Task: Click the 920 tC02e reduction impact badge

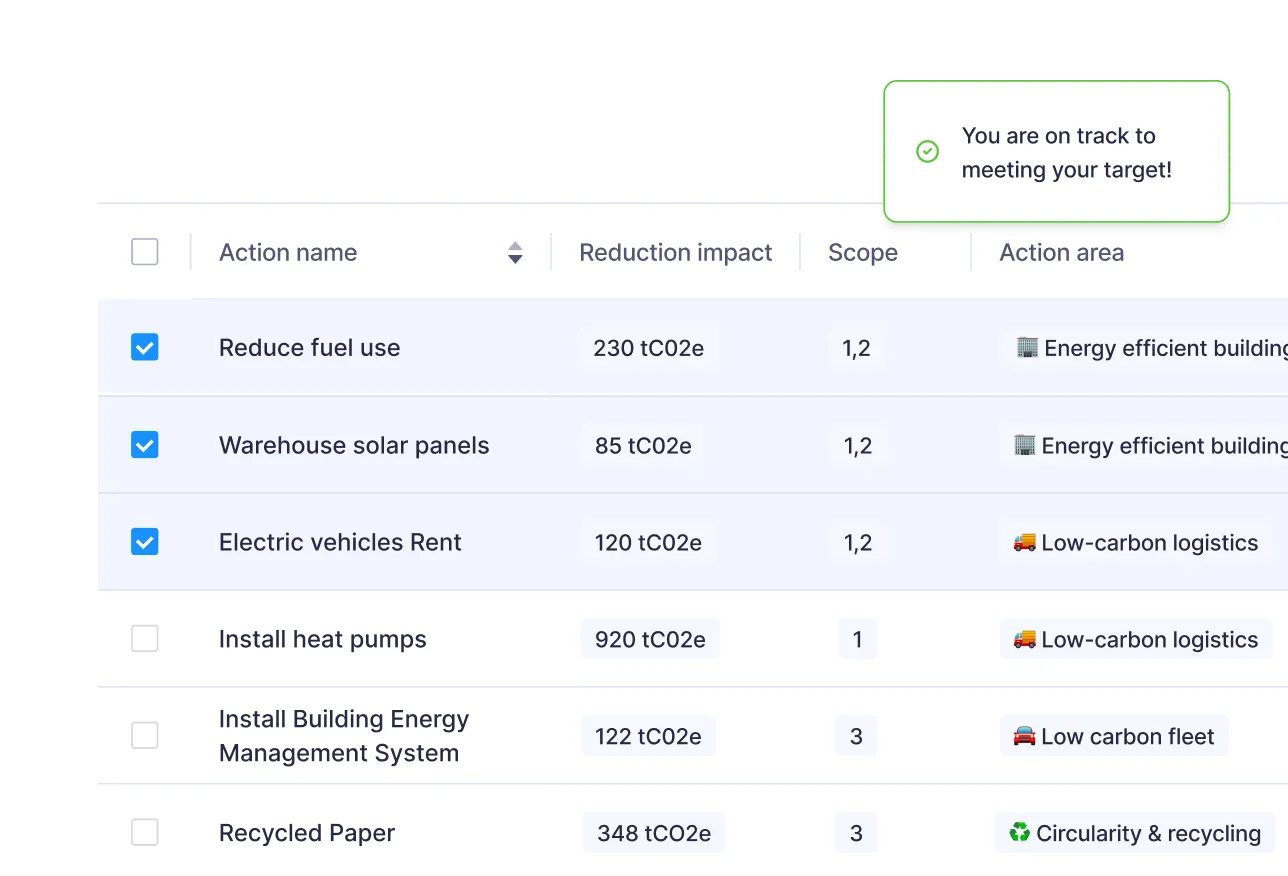Action: coord(649,639)
